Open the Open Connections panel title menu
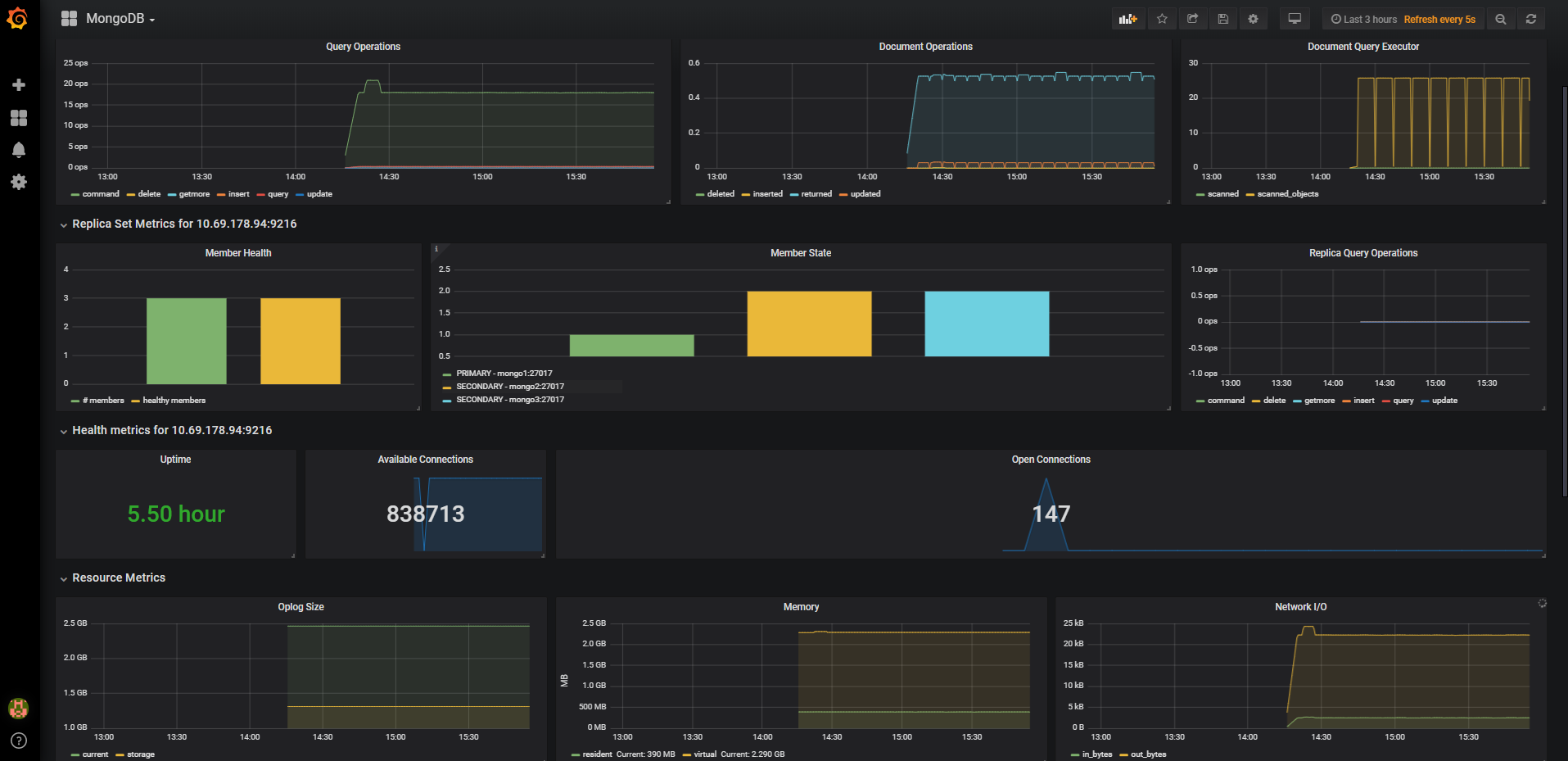Image resolution: width=1568 pixels, height=761 pixels. (x=1051, y=460)
